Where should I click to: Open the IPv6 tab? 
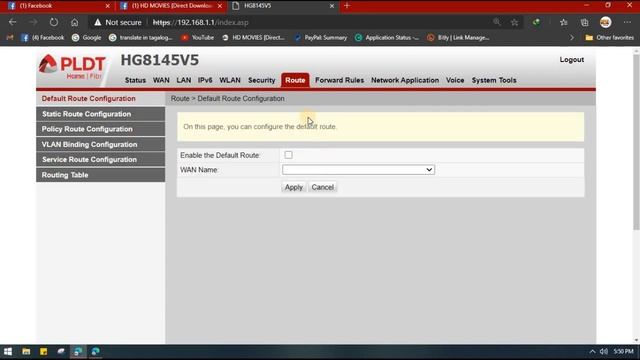[x=205, y=80]
